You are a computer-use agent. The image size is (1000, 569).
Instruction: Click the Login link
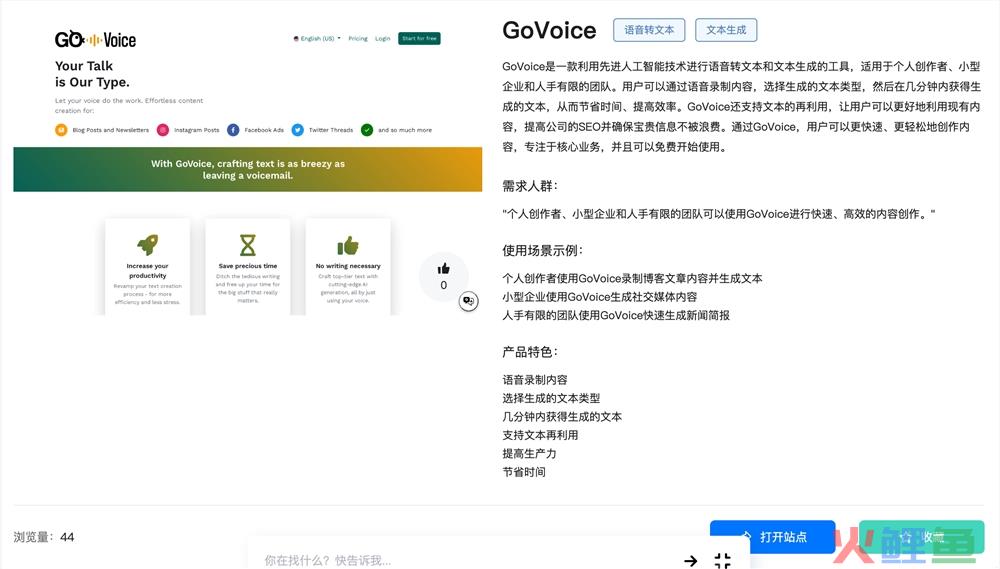[383, 38]
